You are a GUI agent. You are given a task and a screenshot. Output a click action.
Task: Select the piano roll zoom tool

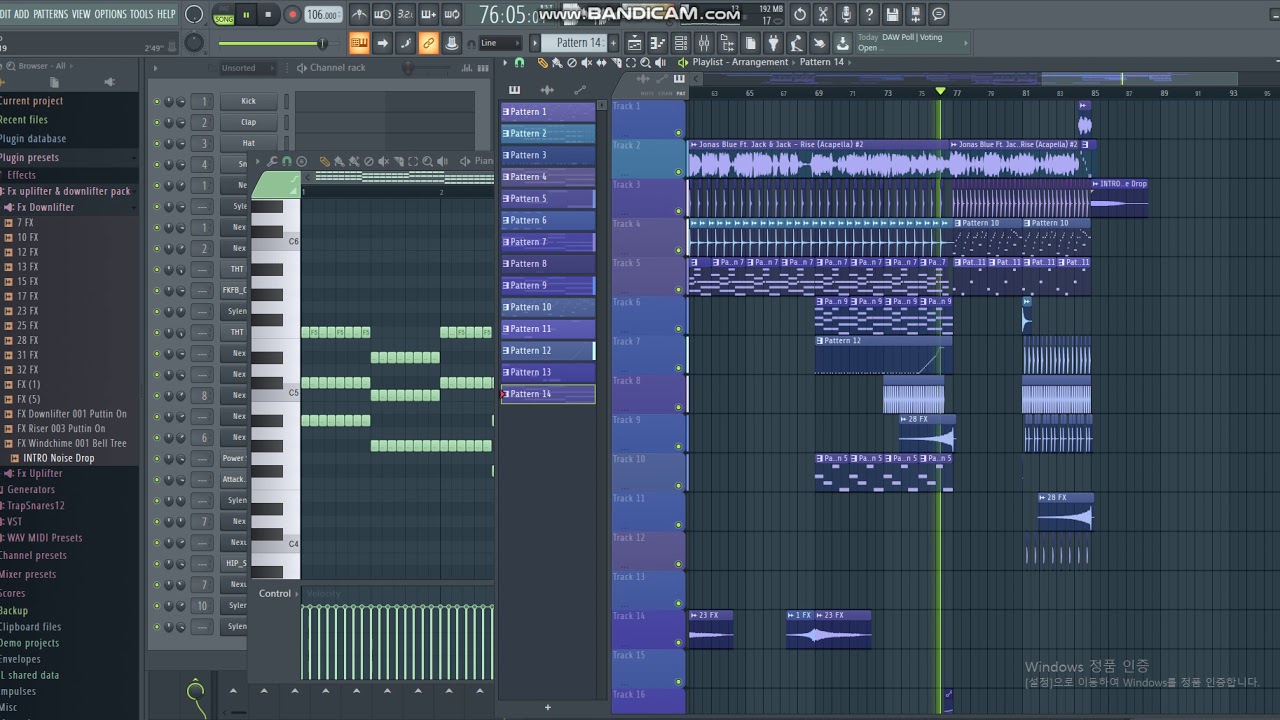tap(427, 162)
